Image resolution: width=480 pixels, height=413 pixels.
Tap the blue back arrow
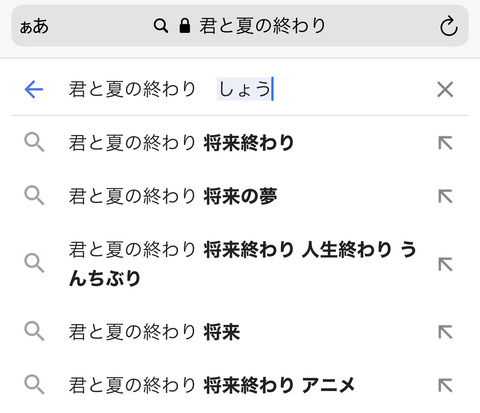pos(34,89)
